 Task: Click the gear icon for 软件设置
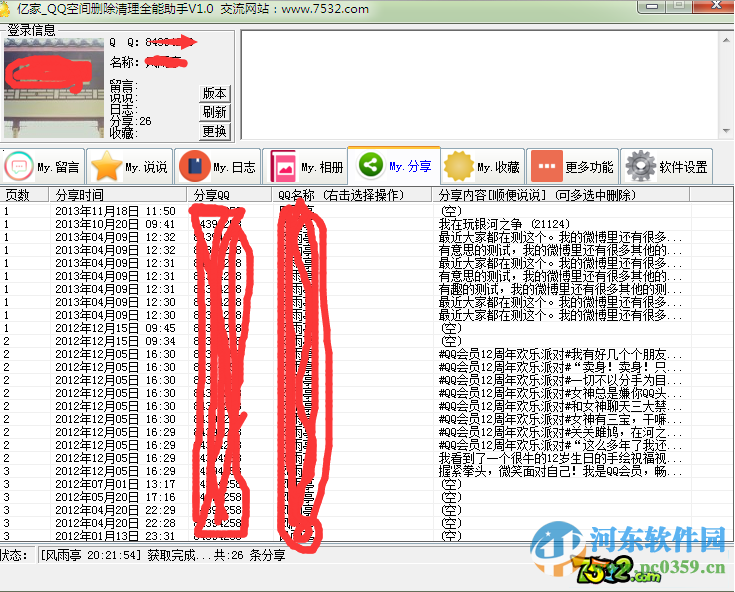(x=641, y=166)
